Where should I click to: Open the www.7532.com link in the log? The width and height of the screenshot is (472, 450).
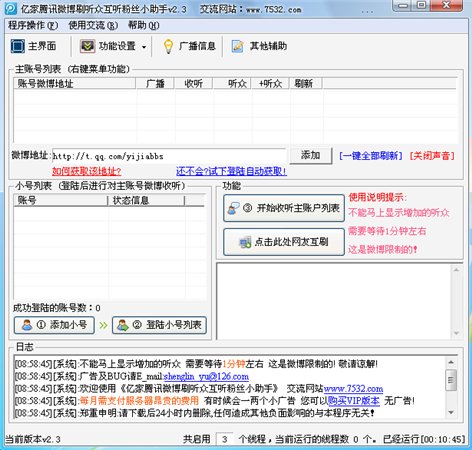[353, 389]
